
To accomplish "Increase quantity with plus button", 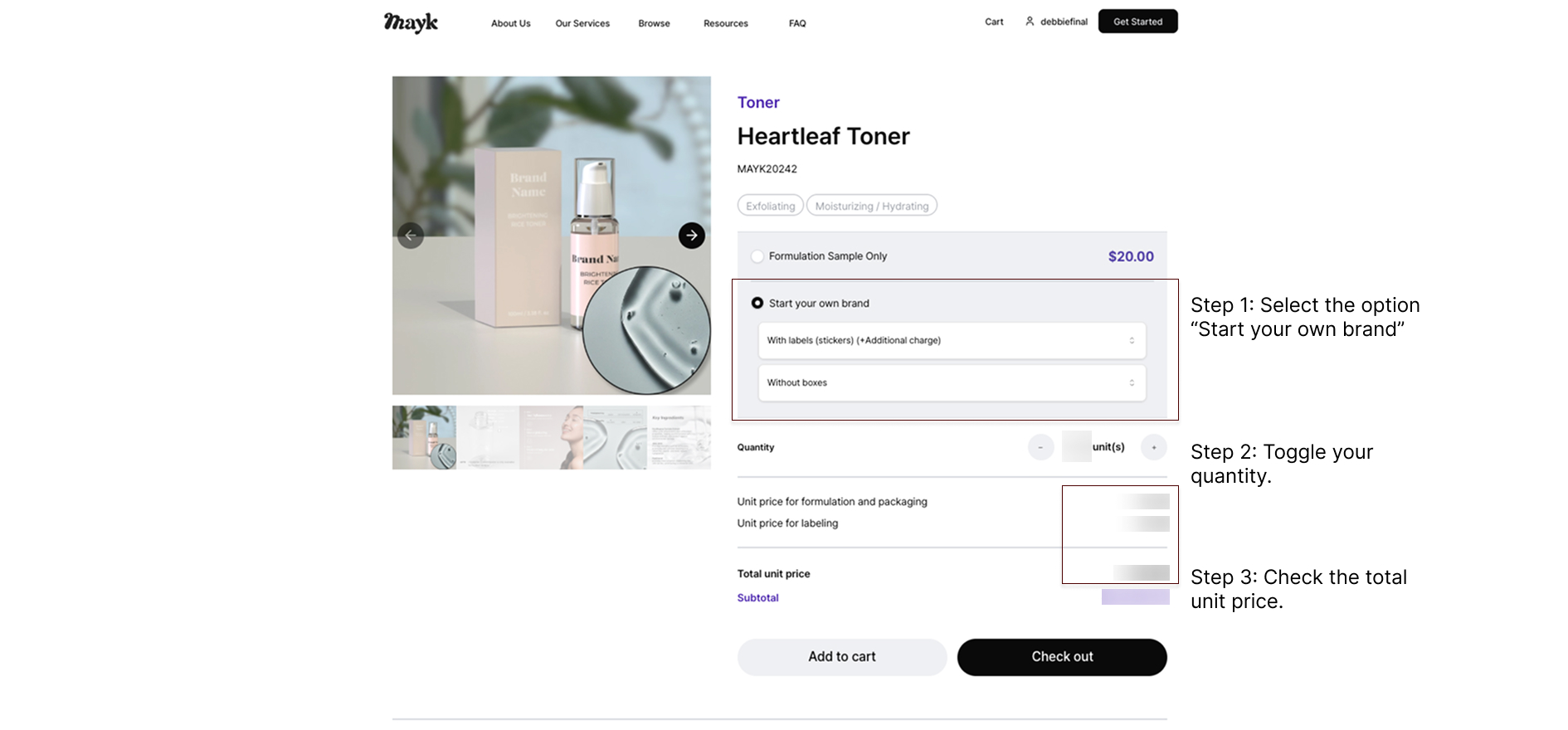I will tap(1153, 447).
